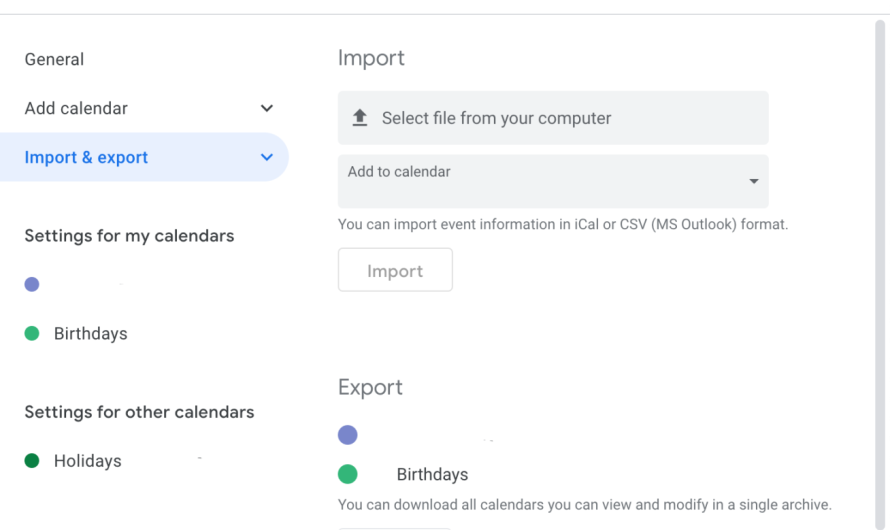Expand Add calendar chevron

pos(267,108)
